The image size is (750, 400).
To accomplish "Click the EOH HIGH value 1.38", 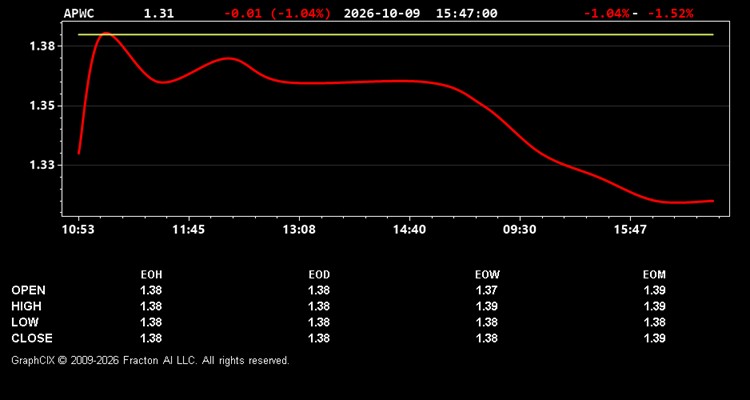I will coord(151,306).
